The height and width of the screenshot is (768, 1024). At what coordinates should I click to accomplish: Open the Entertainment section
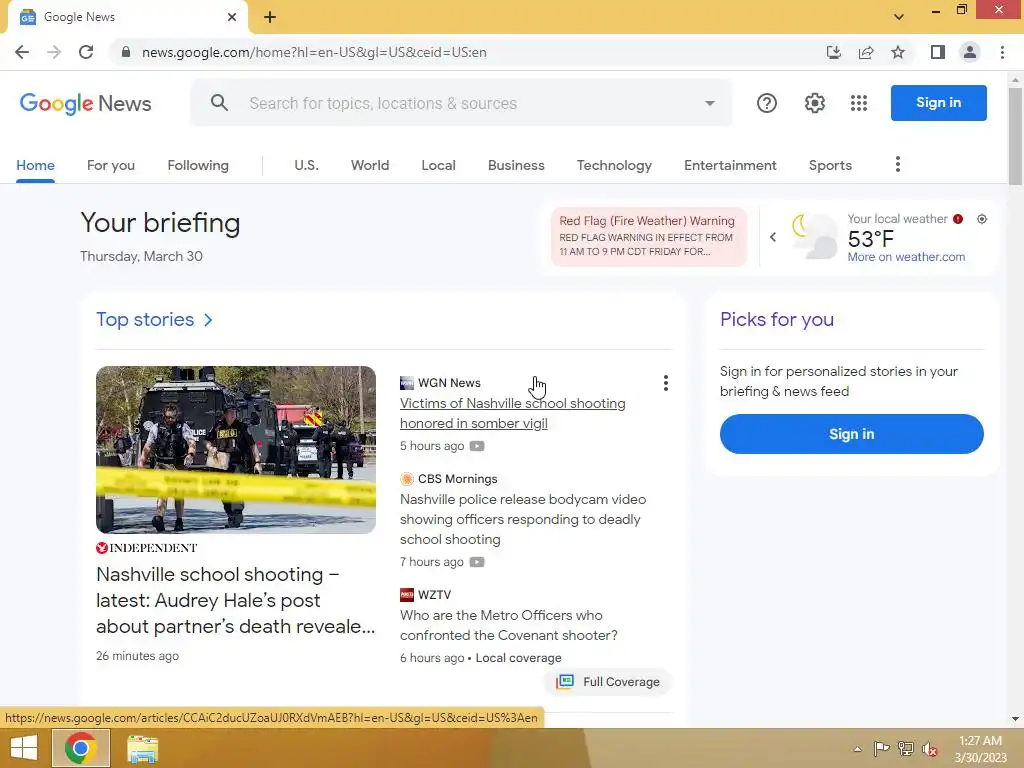coord(730,165)
